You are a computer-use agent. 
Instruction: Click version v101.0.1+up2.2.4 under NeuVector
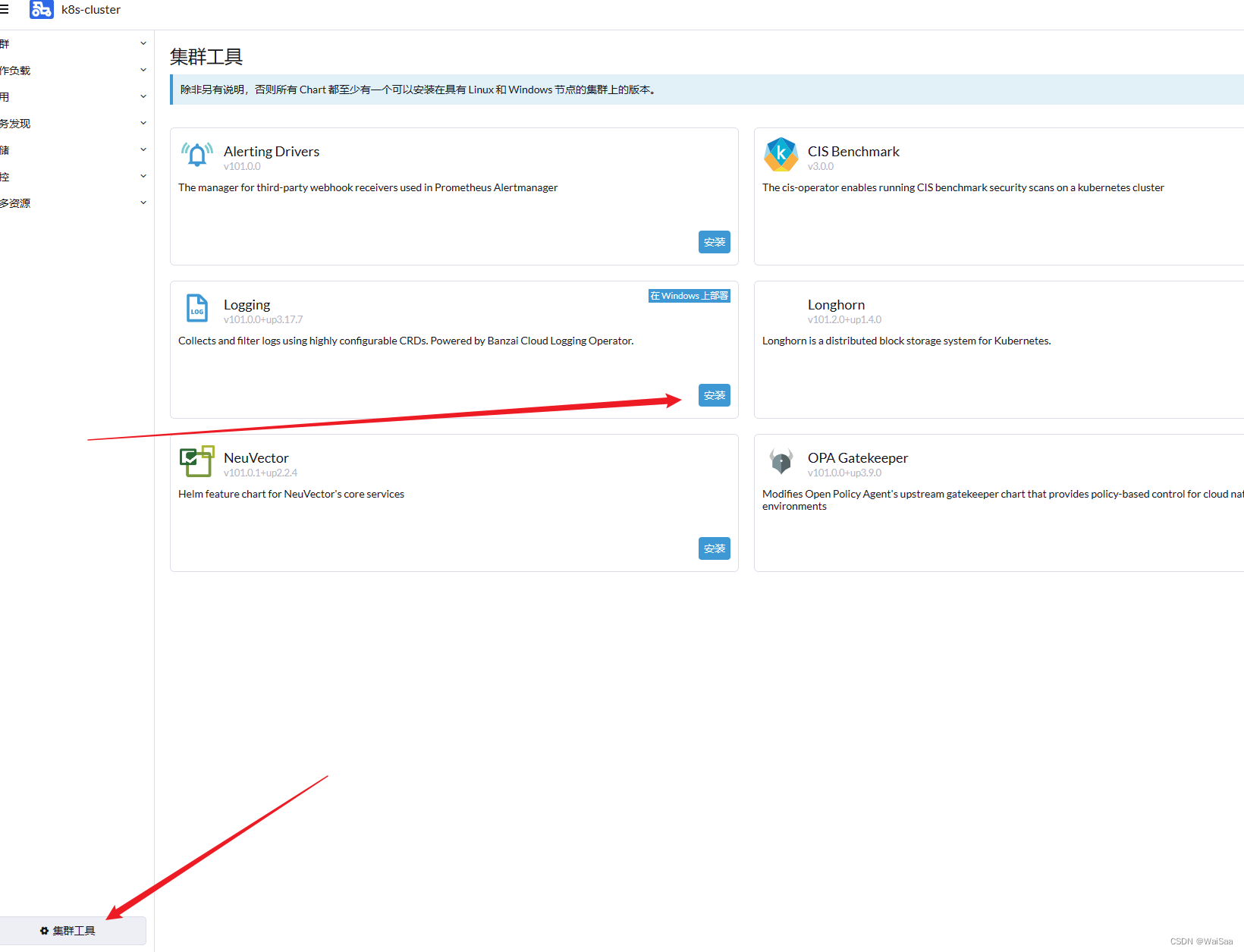[260, 473]
